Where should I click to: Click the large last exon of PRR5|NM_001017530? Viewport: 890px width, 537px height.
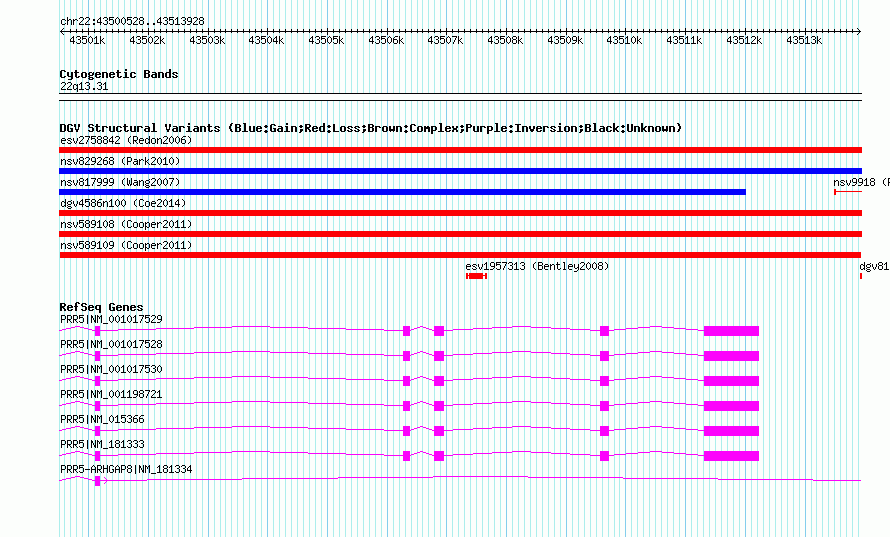coord(731,381)
